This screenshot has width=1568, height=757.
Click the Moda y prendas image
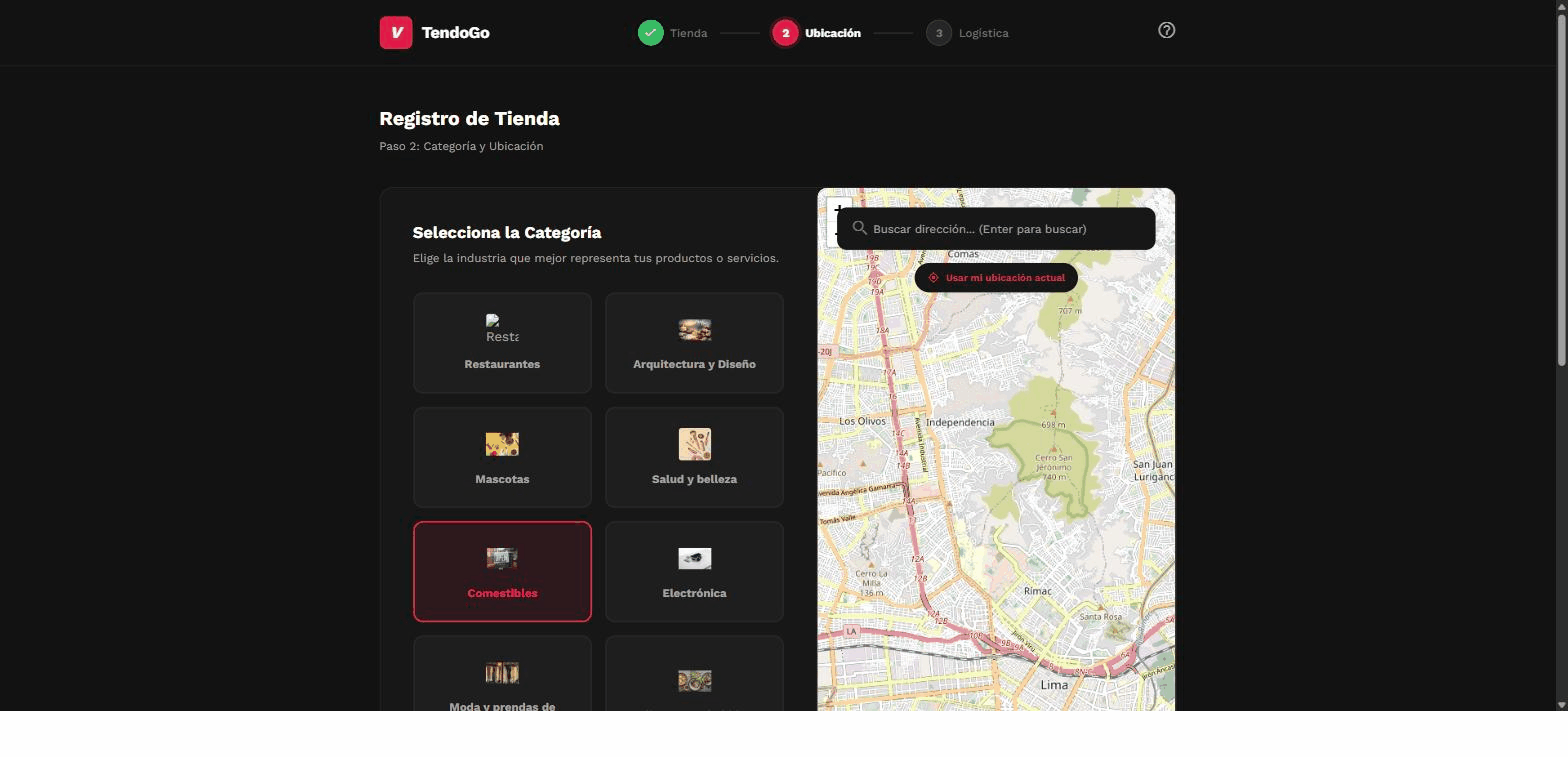(502, 673)
